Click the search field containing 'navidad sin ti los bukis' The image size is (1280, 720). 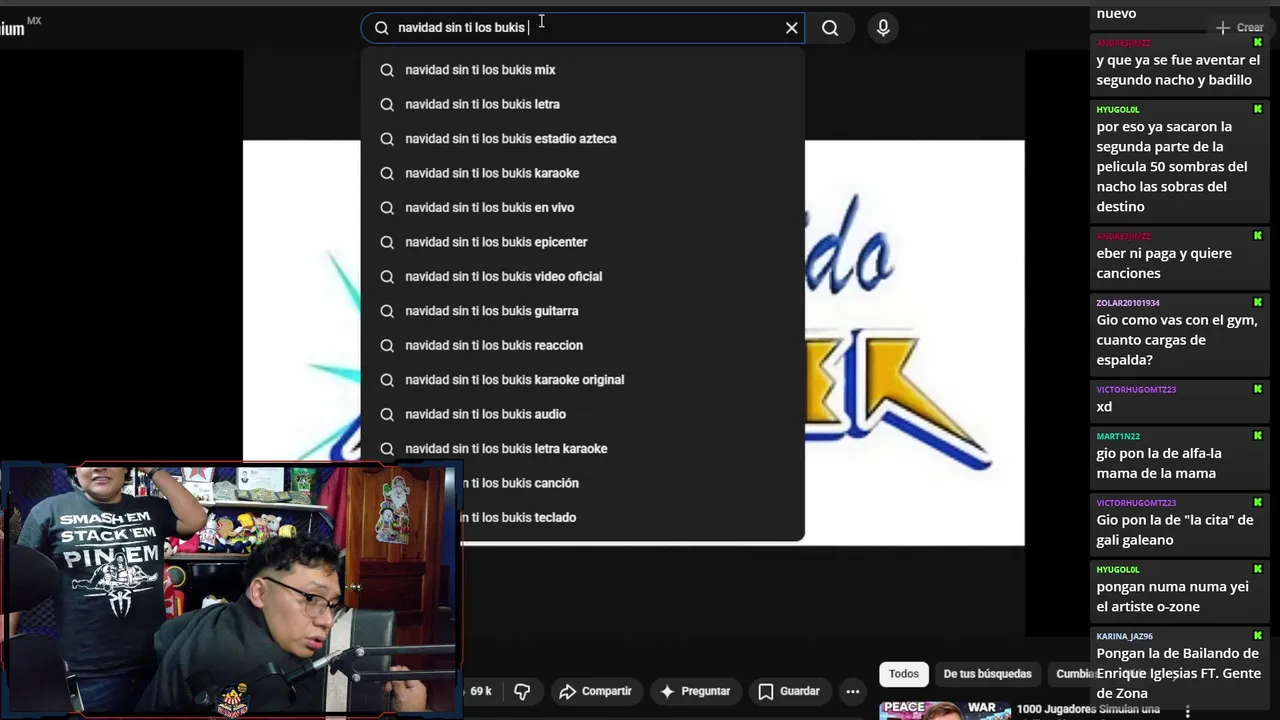(583, 28)
